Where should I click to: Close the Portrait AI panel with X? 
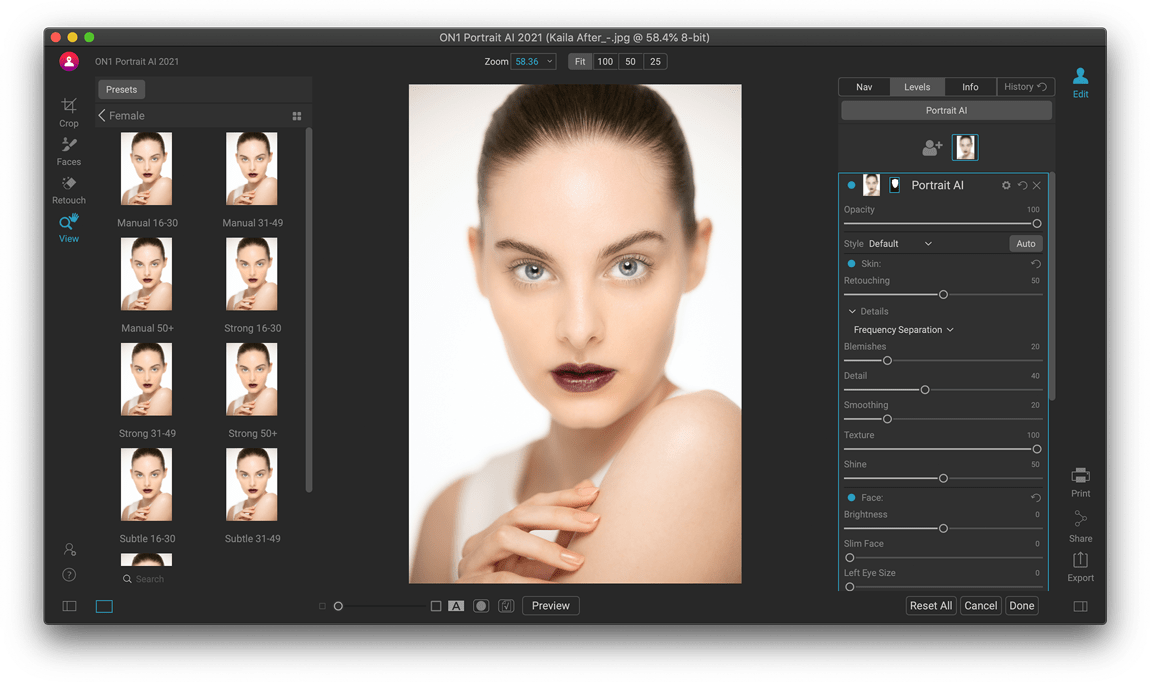pos(1037,186)
